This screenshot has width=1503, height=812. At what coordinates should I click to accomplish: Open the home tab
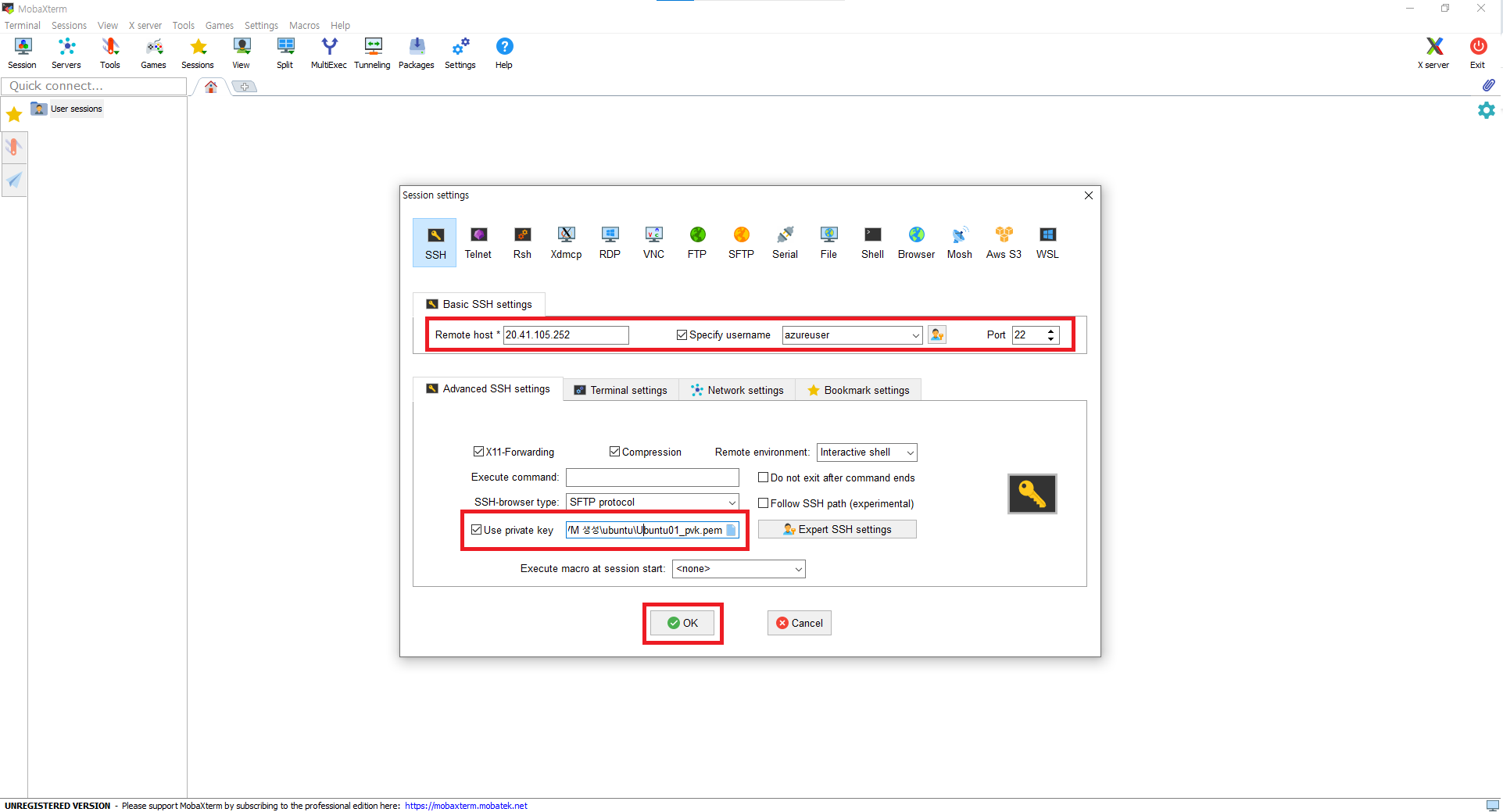click(x=211, y=87)
